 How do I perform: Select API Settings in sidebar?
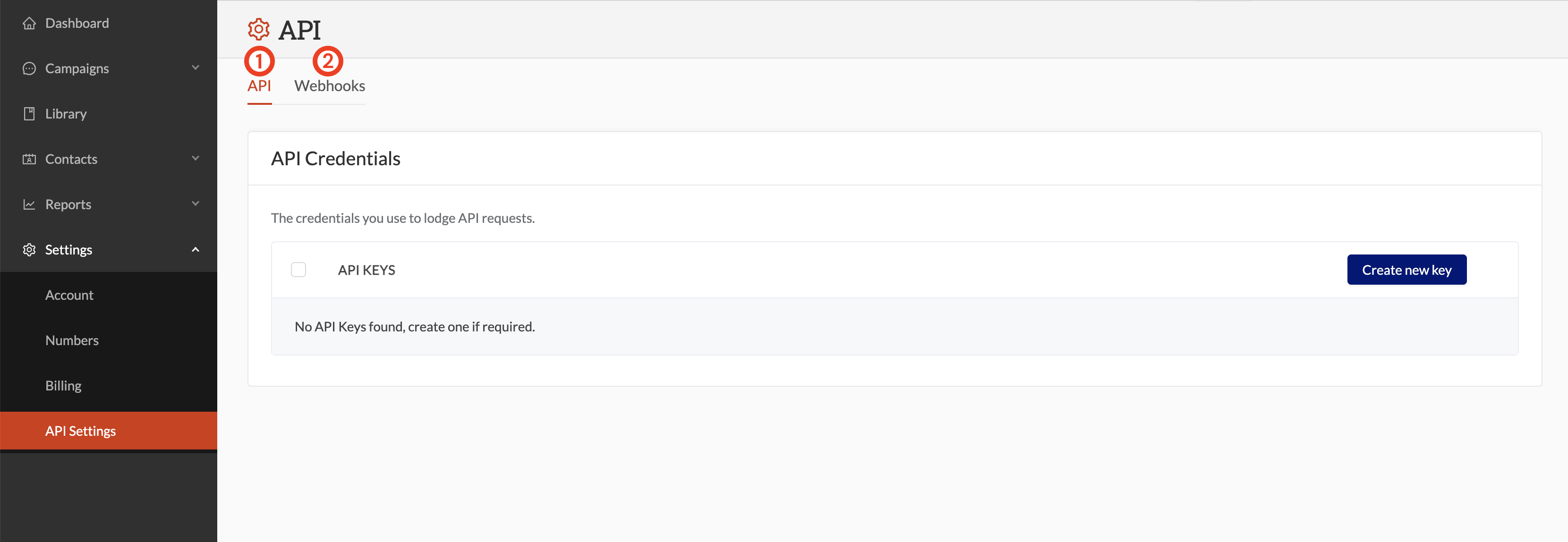108,431
